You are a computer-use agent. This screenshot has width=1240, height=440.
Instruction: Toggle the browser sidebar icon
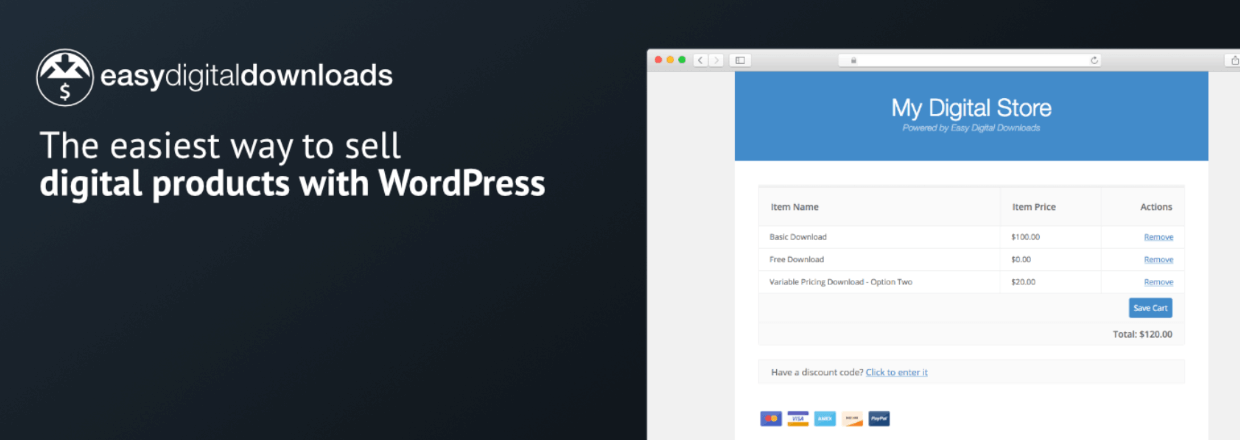(740, 60)
